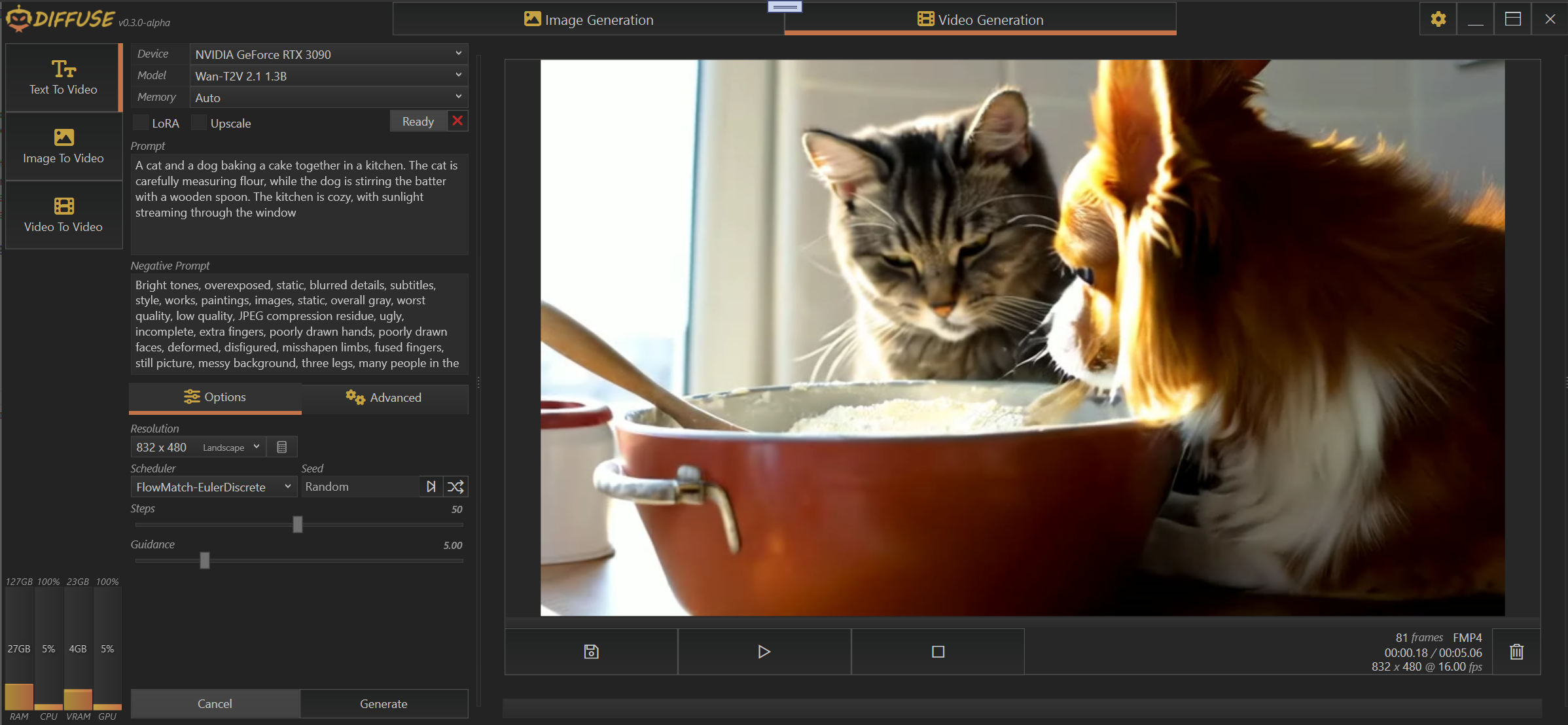1568x725 pixels.
Task: Select Image To Video mode
Action: coord(63,147)
